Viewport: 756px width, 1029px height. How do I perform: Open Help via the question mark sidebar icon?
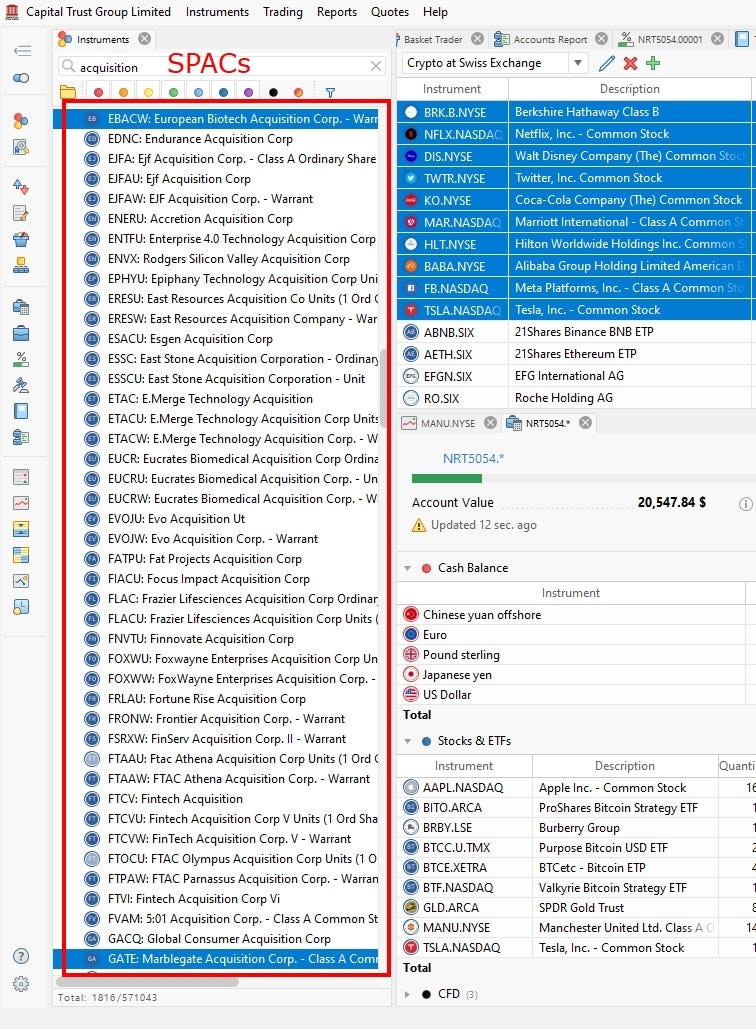click(x=21, y=956)
